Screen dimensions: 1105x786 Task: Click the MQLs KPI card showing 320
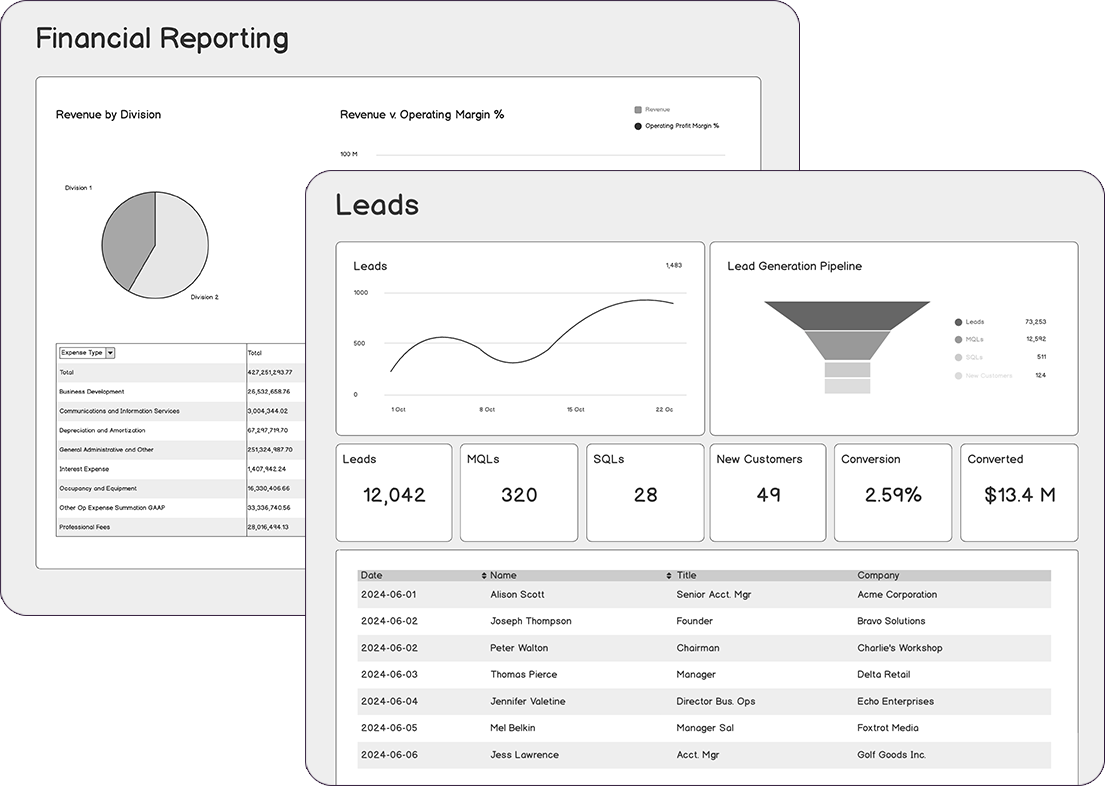tap(519, 491)
